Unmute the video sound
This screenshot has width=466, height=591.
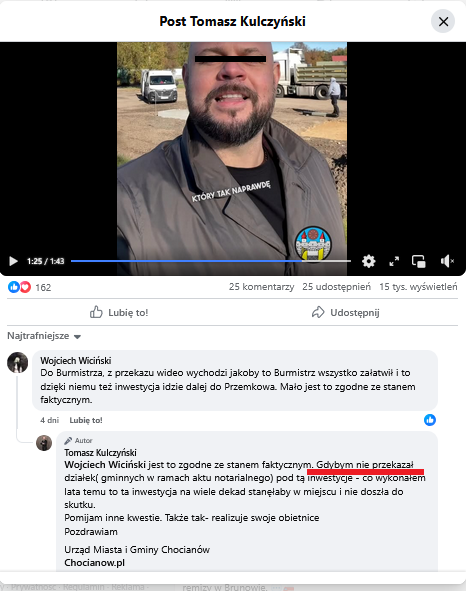(447, 261)
